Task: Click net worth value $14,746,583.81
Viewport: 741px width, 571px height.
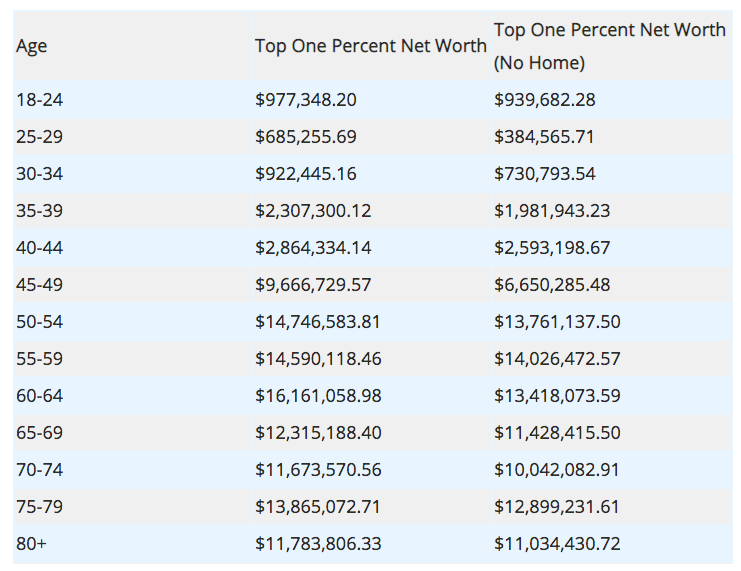Action: [x=317, y=322]
